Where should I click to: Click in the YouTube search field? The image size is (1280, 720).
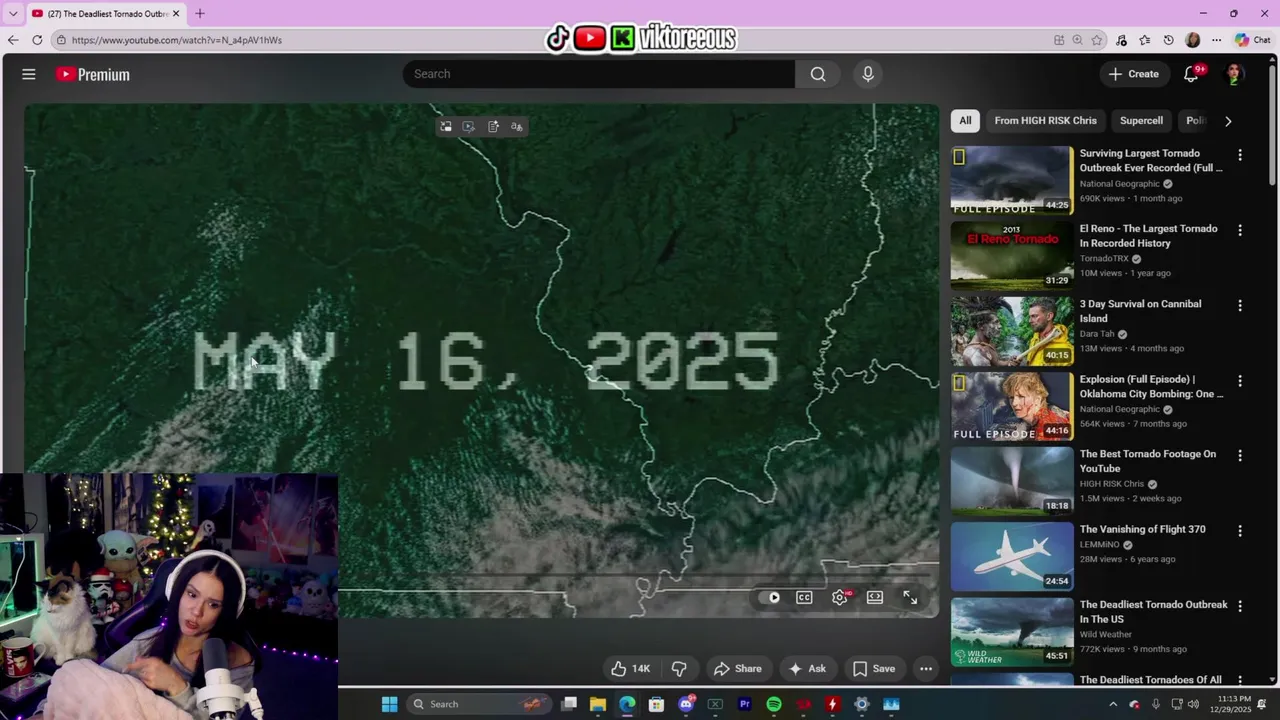click(x=600, y=74)
